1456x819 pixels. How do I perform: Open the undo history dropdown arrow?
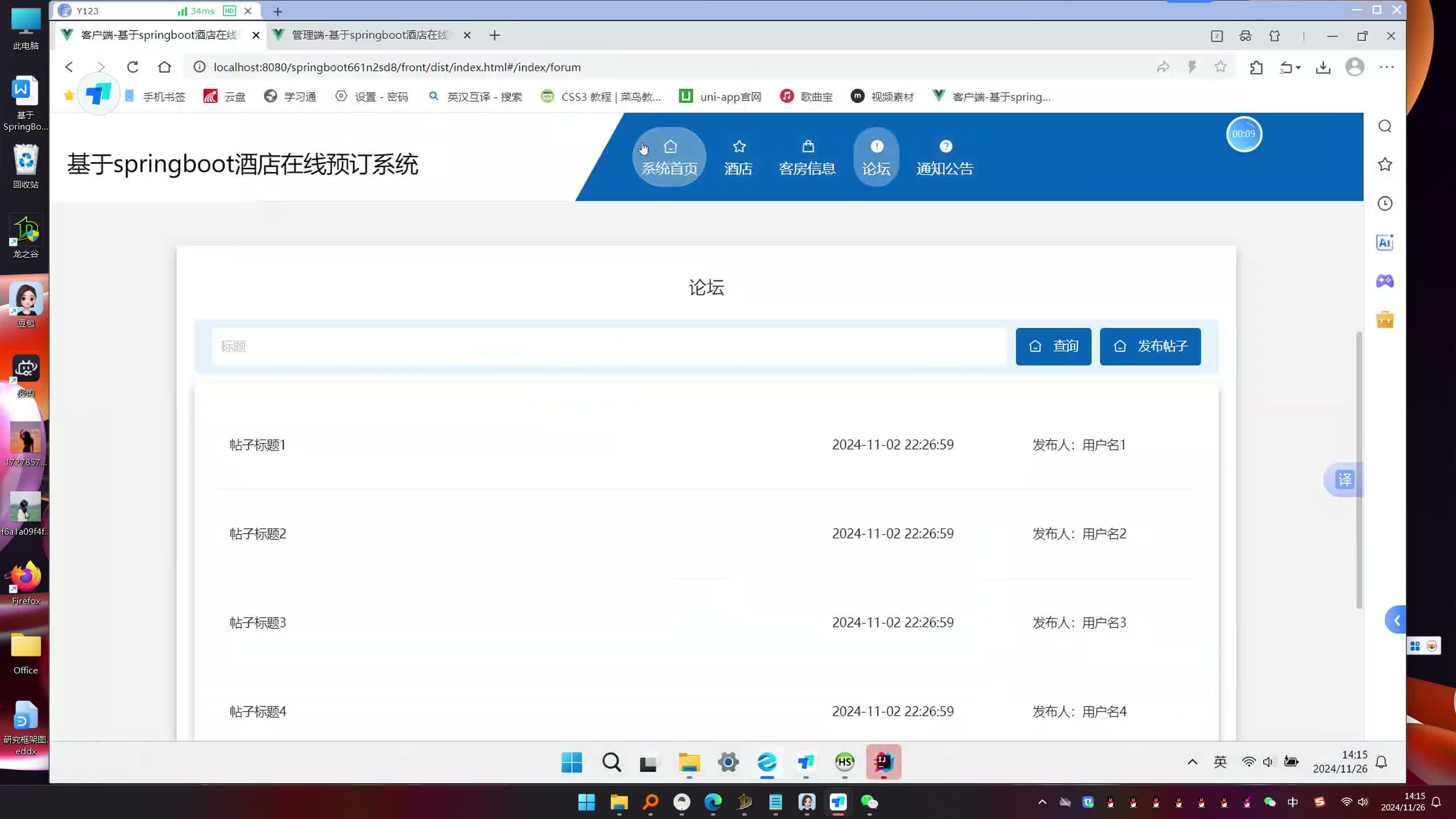(x=1298, y=68)
